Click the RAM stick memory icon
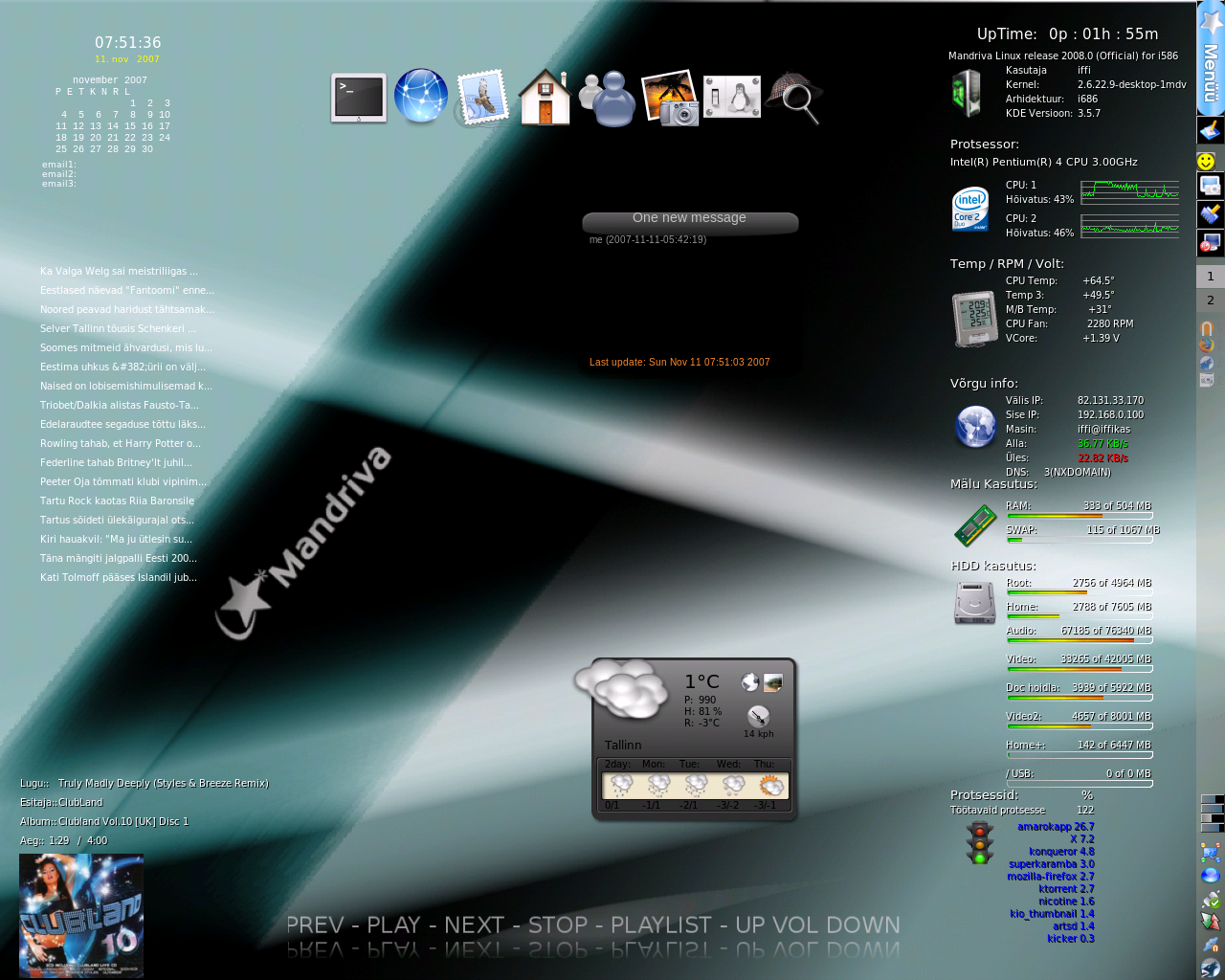The image size is (1225, 980). coord(975,525)
